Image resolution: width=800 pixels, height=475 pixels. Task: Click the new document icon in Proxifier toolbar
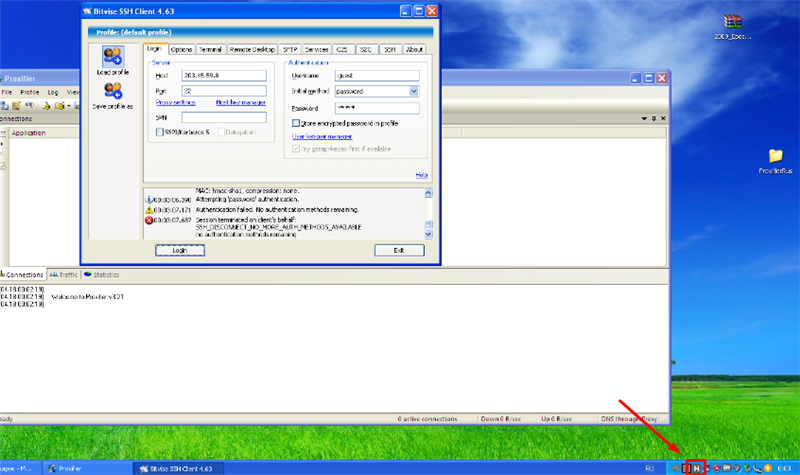(x=45, y=106)
